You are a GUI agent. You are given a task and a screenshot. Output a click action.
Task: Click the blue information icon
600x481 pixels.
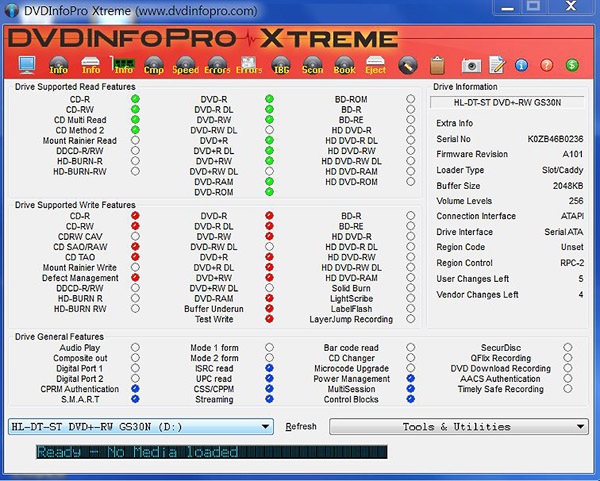click(x=521, y=65)
